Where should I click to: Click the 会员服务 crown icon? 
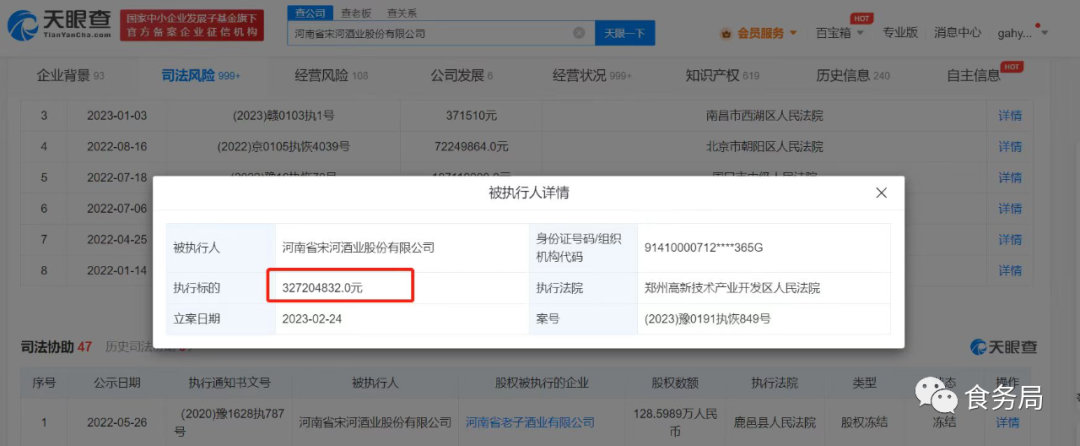[x=725, y=33]
